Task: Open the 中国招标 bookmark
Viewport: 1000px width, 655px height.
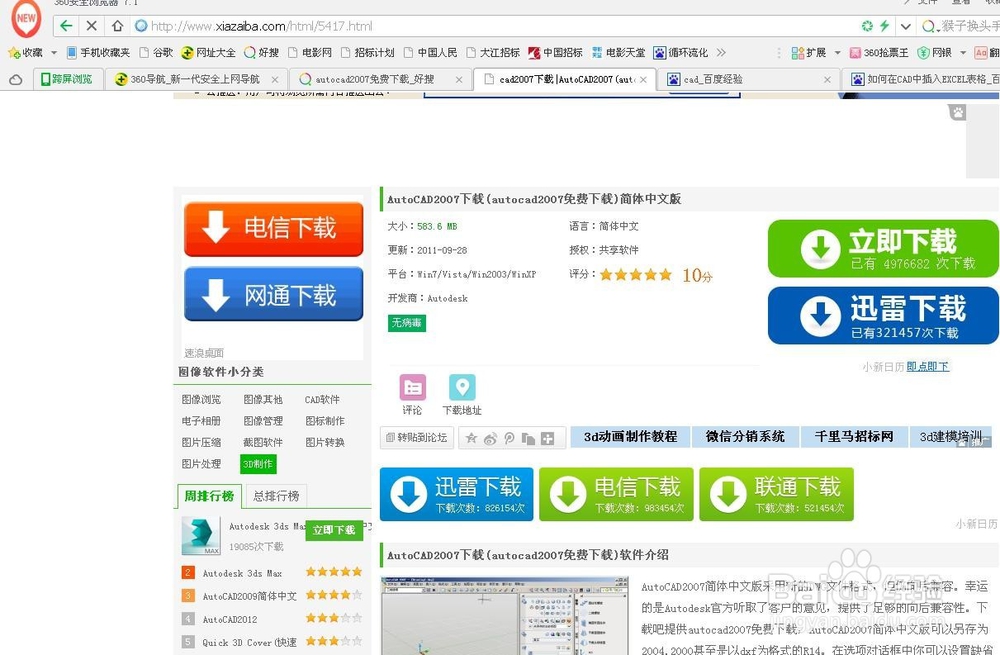Action: tap(555, 52)
